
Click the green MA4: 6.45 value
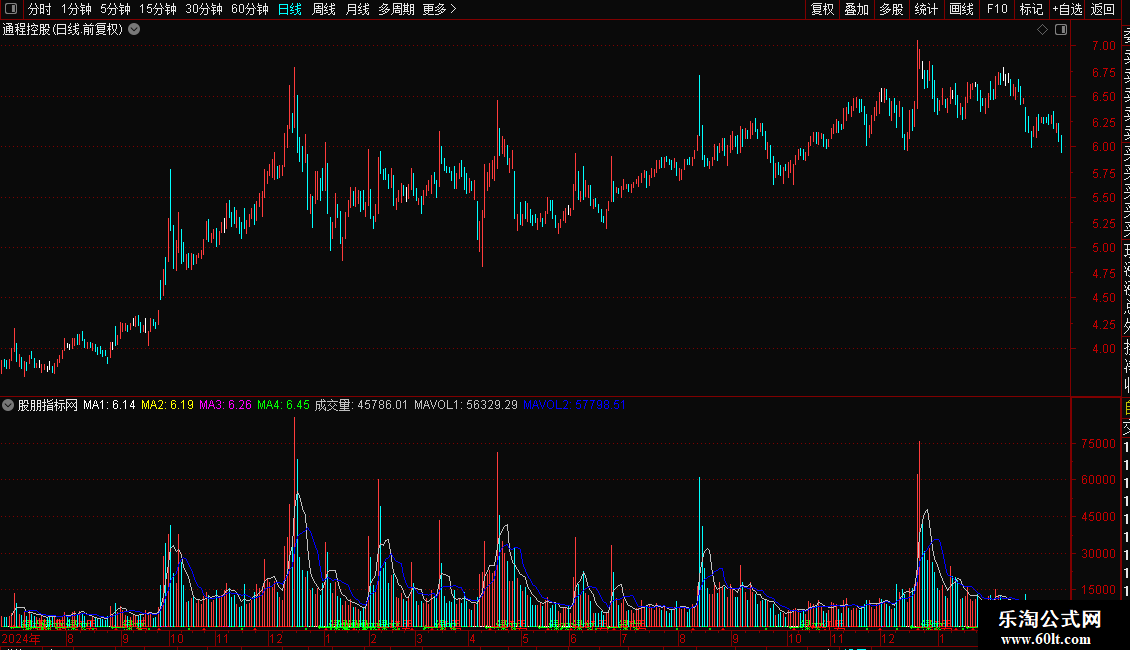[x=283, y=405]
